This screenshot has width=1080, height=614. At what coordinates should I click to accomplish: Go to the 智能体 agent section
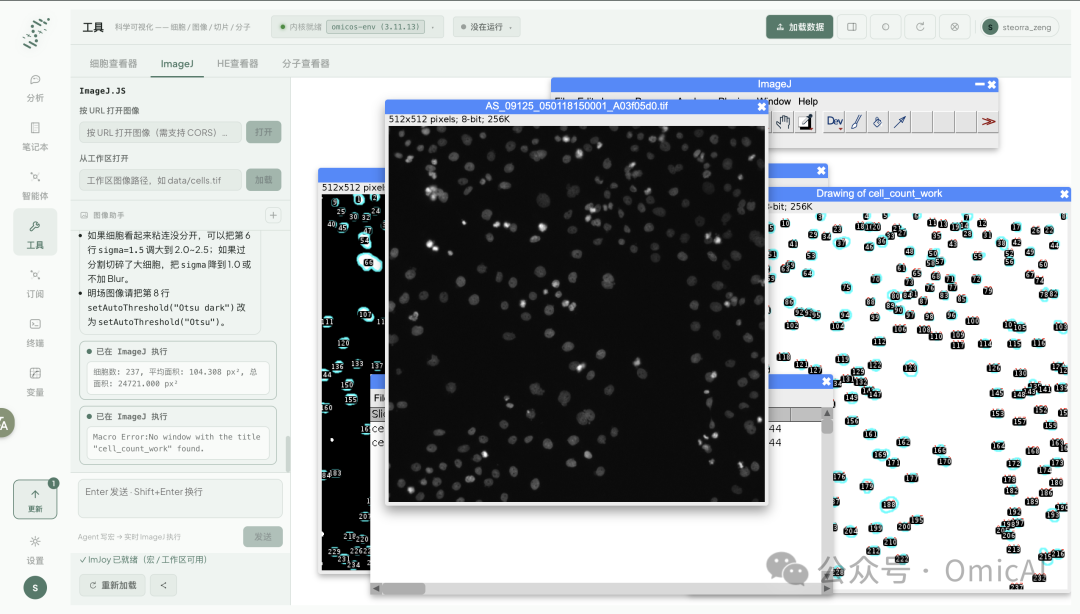pyautogui.click(x=35, y=185)
